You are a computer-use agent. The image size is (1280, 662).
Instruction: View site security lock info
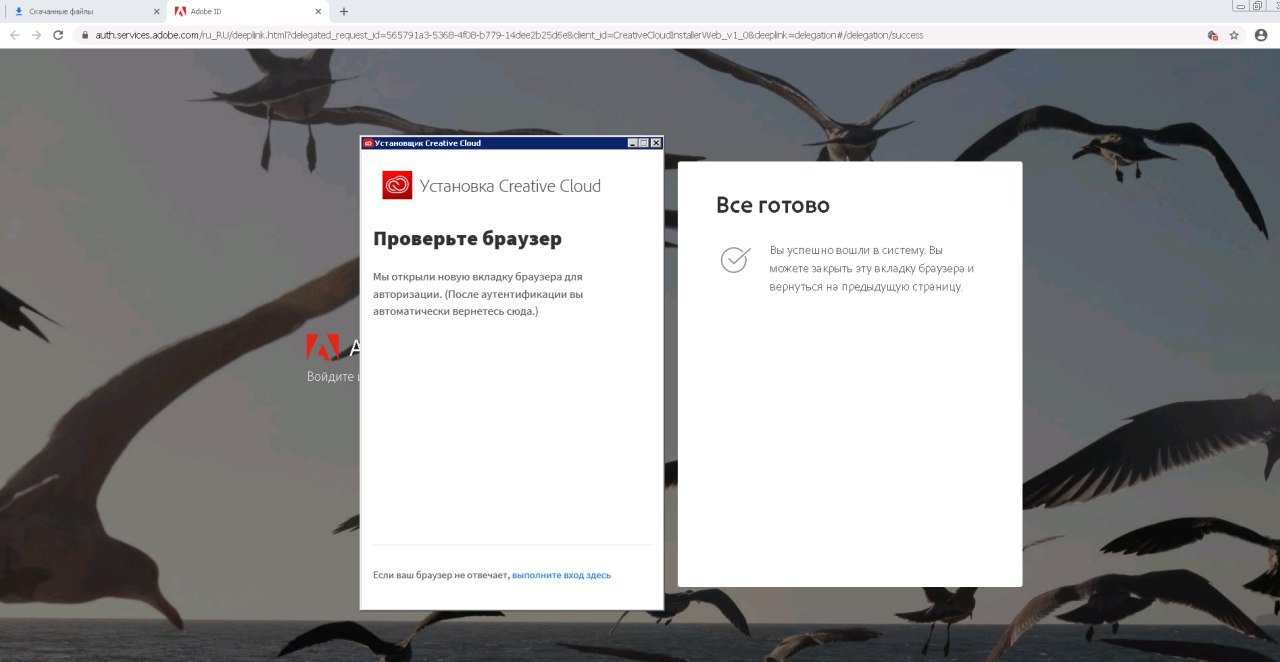[87, 35]
